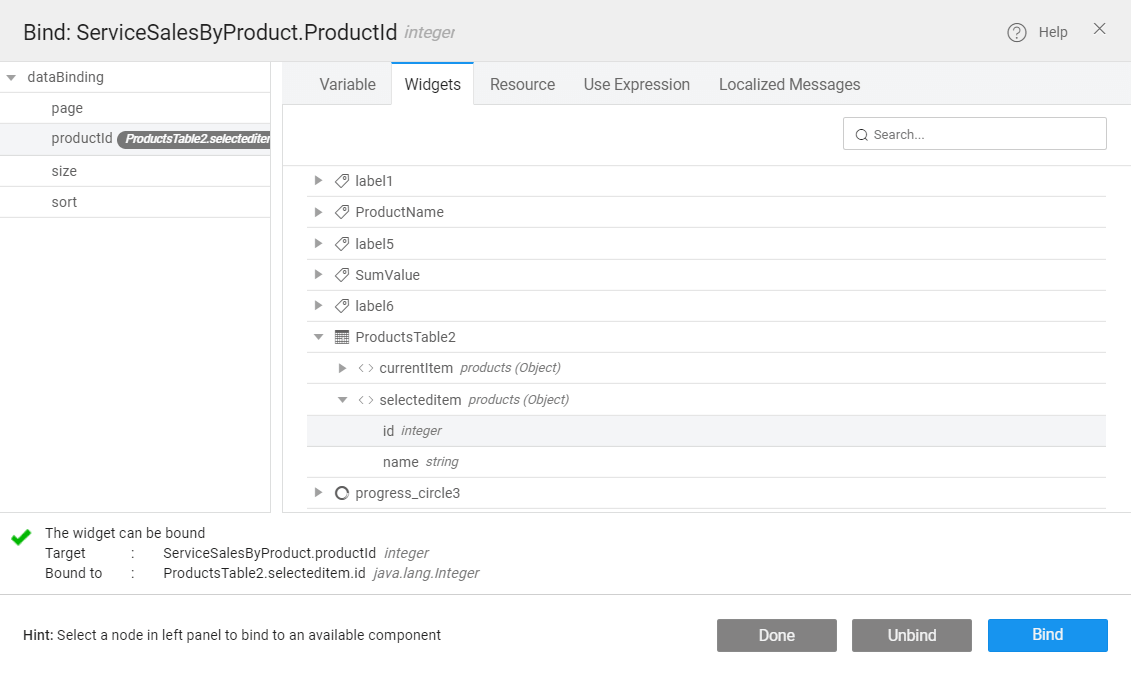Viewport: 1131px width, 676px height.
Task: Click the selecteditem angle brackets icon
Action: (366, 400)
